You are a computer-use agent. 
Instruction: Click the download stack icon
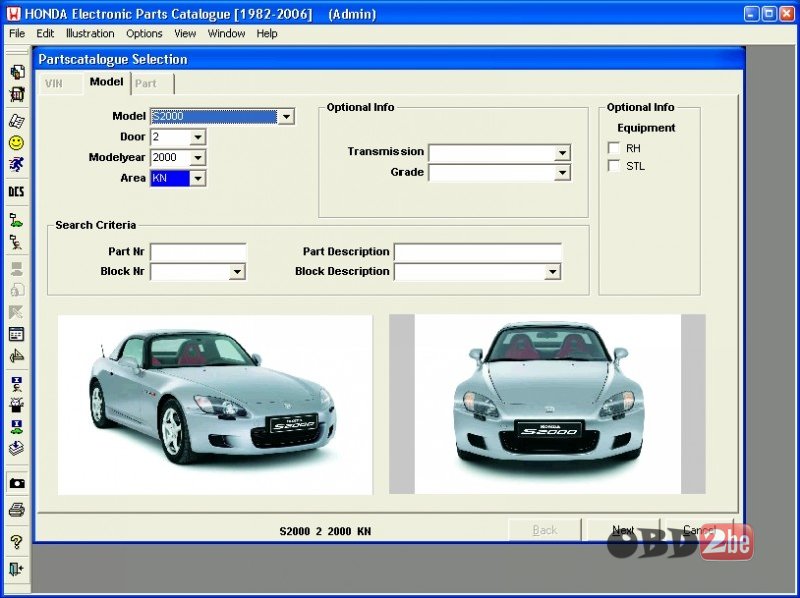[x=17, y=448]
